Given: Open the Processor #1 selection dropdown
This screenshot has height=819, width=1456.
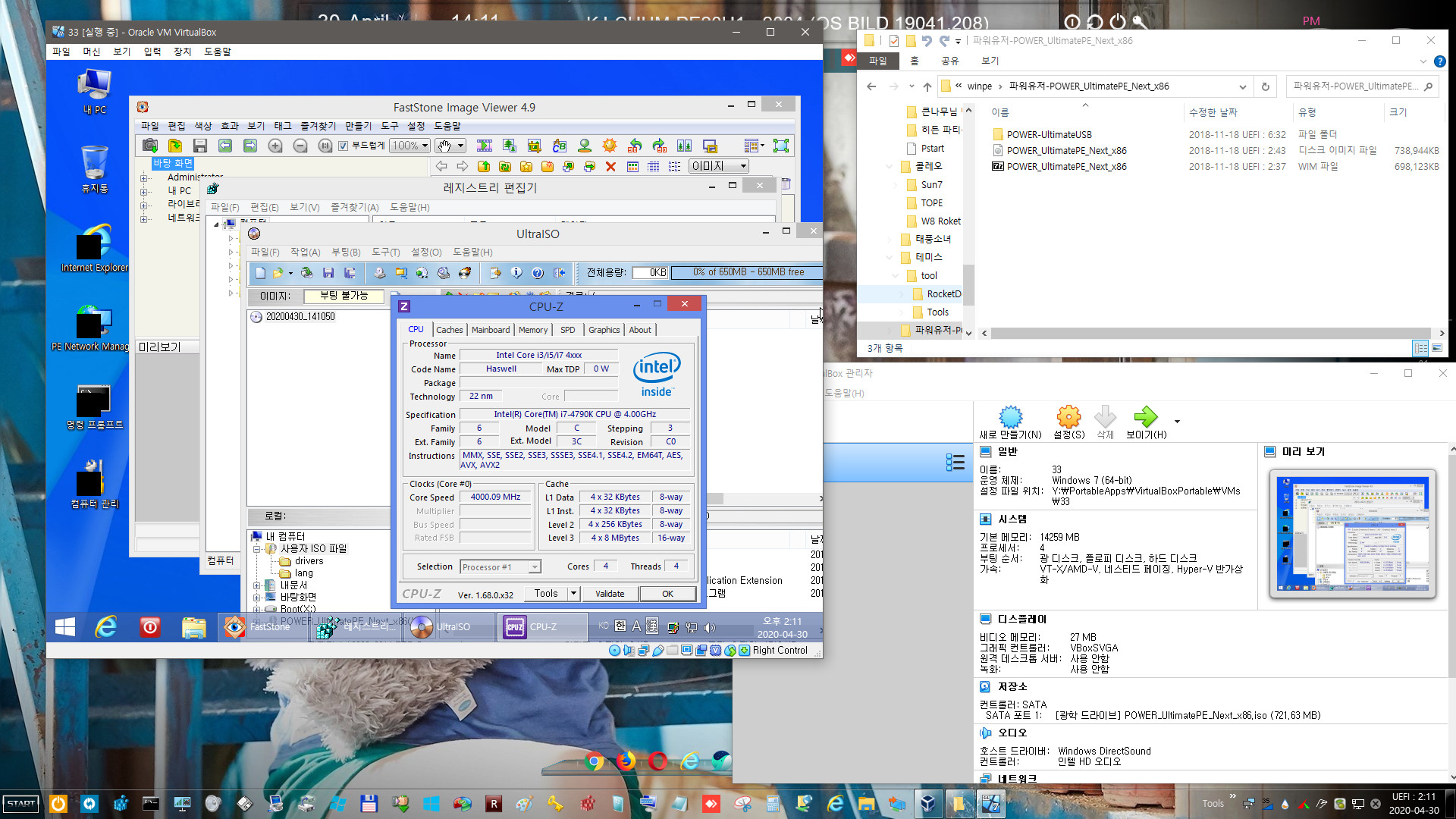Looking at the screenshot, I should pos(535,567).
